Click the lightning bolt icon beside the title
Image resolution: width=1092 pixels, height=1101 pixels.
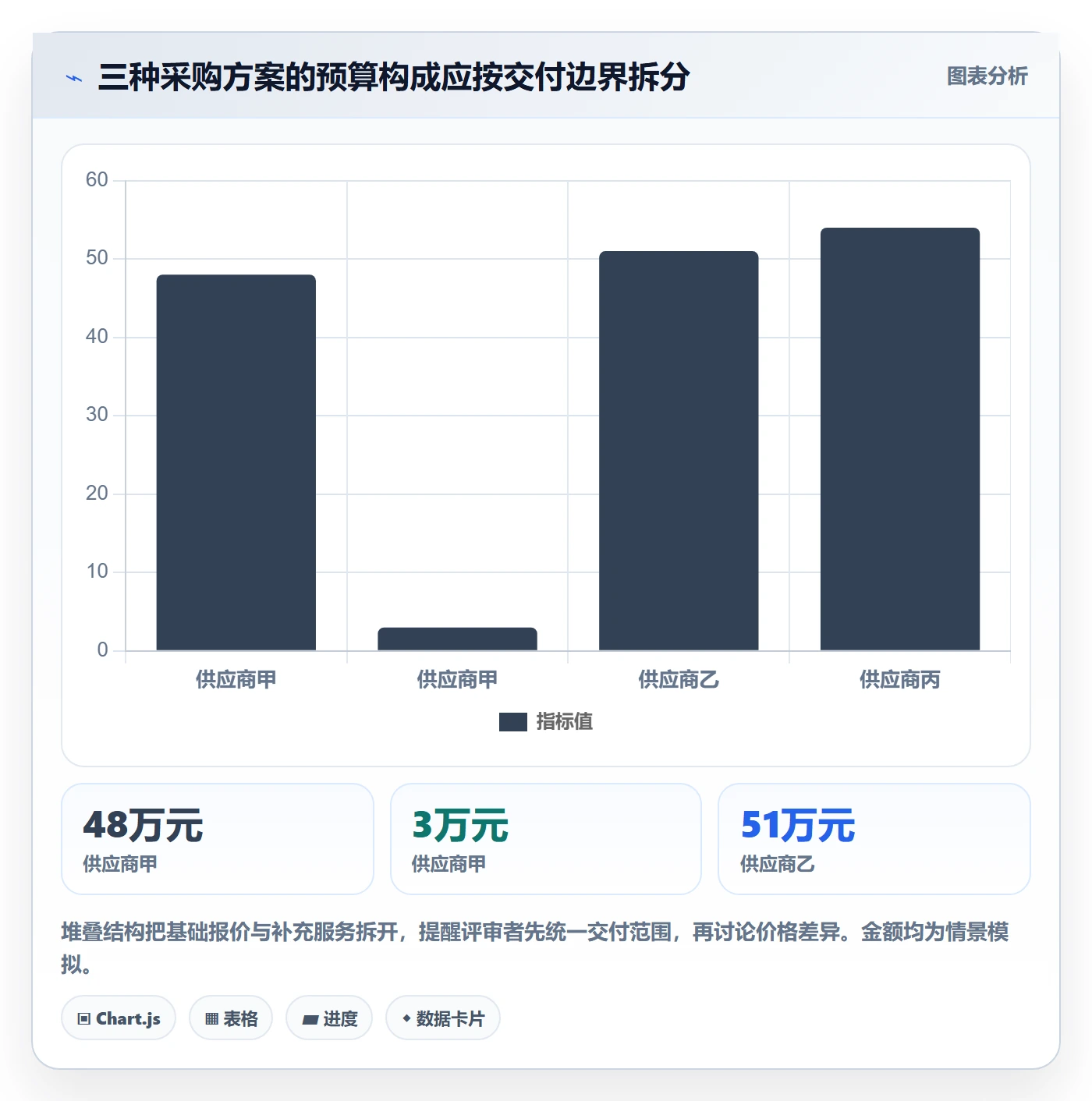coord(74,78)
